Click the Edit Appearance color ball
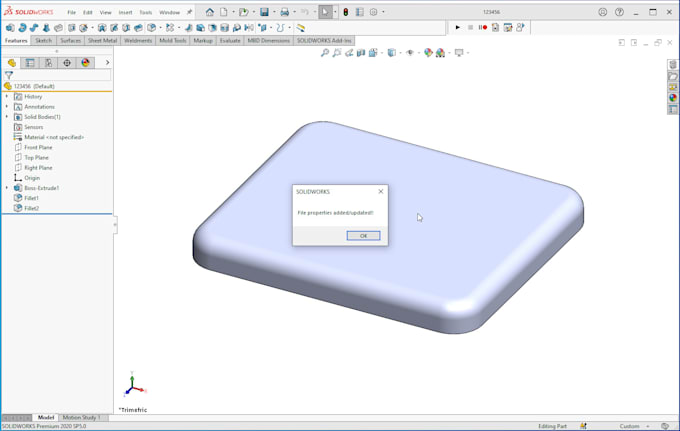The height and width of the screenshot is (431, 680). 428,52
